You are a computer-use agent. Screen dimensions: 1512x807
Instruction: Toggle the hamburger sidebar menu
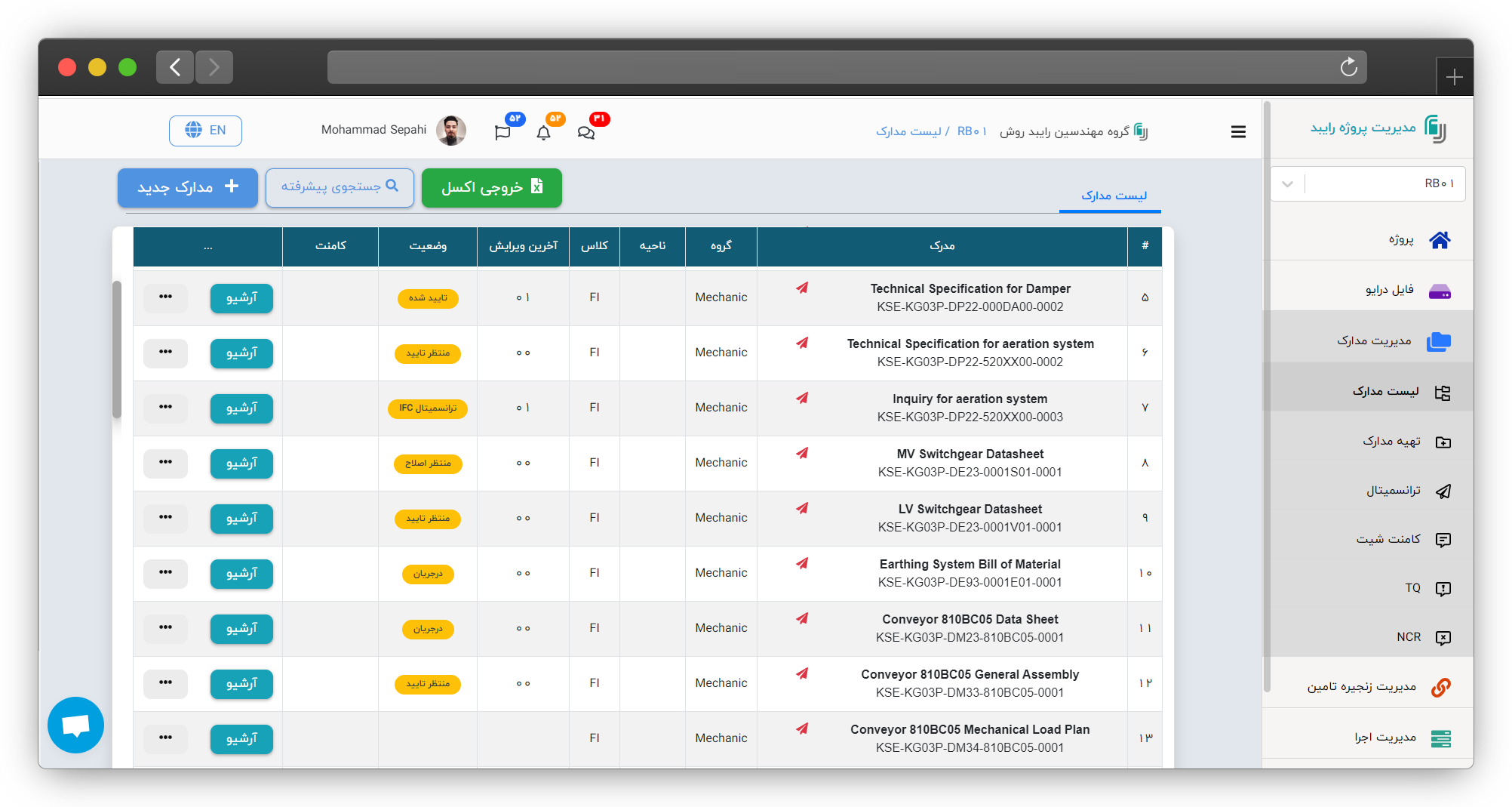1238,131
